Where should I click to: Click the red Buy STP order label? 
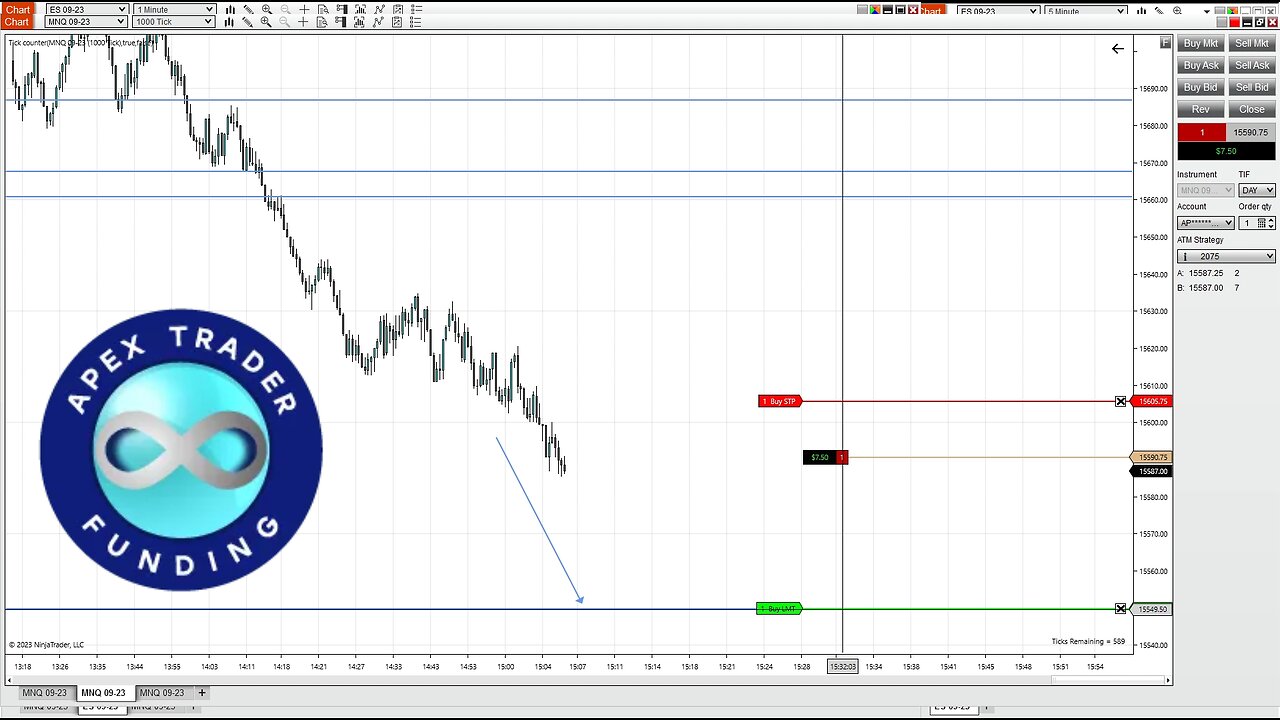(780, 401)
